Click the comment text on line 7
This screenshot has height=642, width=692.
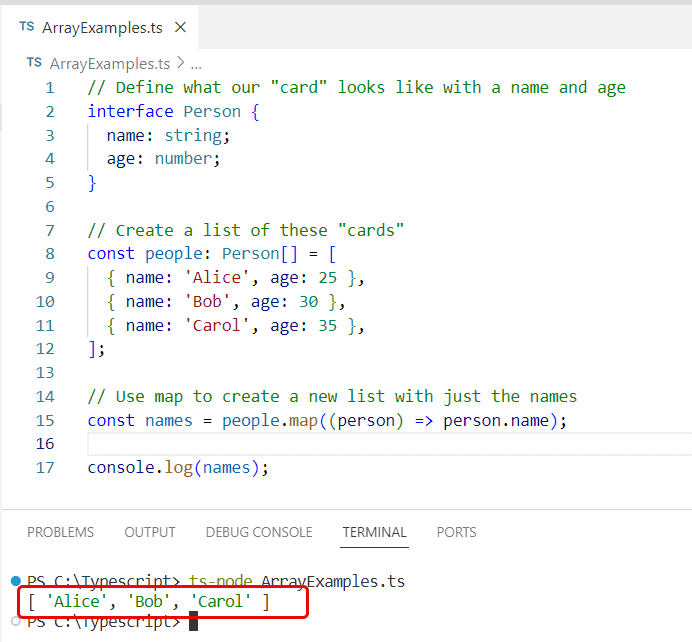click(245, 230)
